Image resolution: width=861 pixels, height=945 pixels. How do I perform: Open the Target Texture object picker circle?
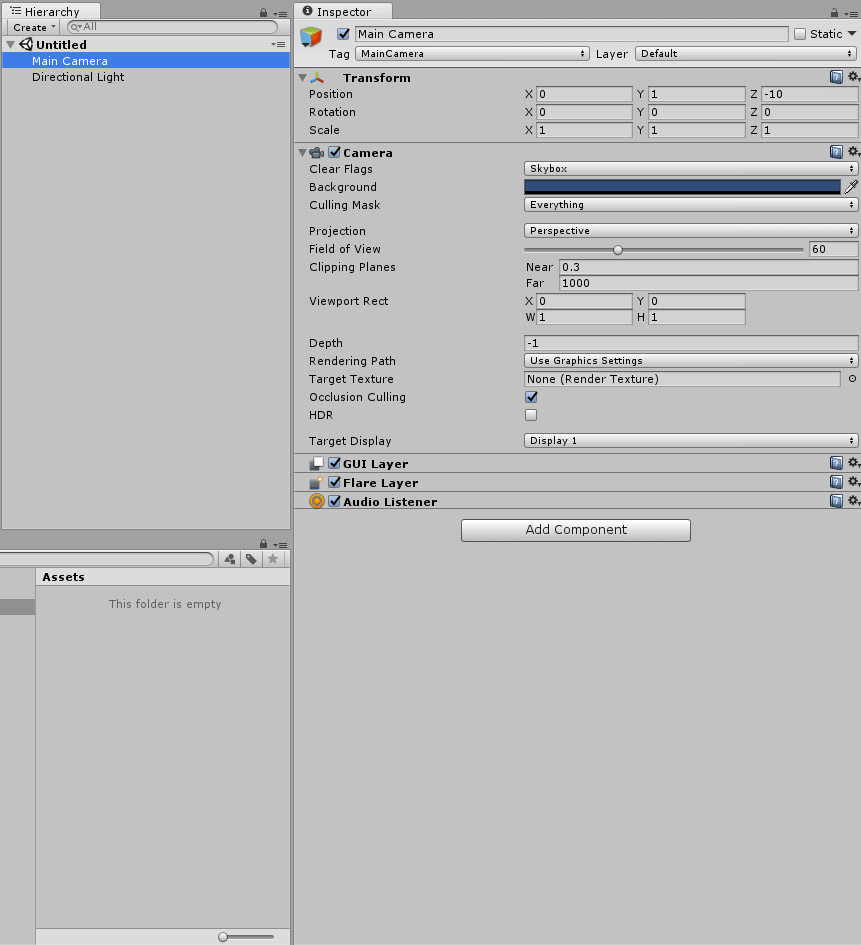tap(852, 378)
